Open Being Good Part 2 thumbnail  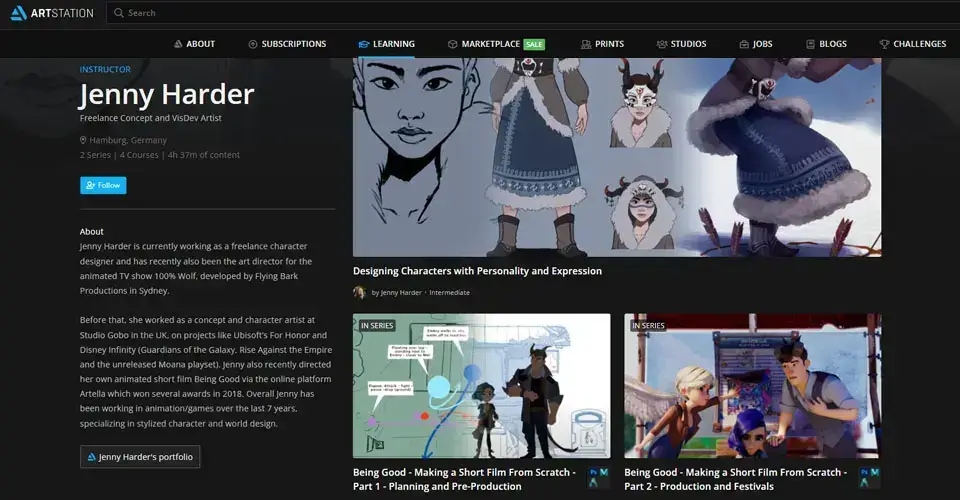point(753,386)
